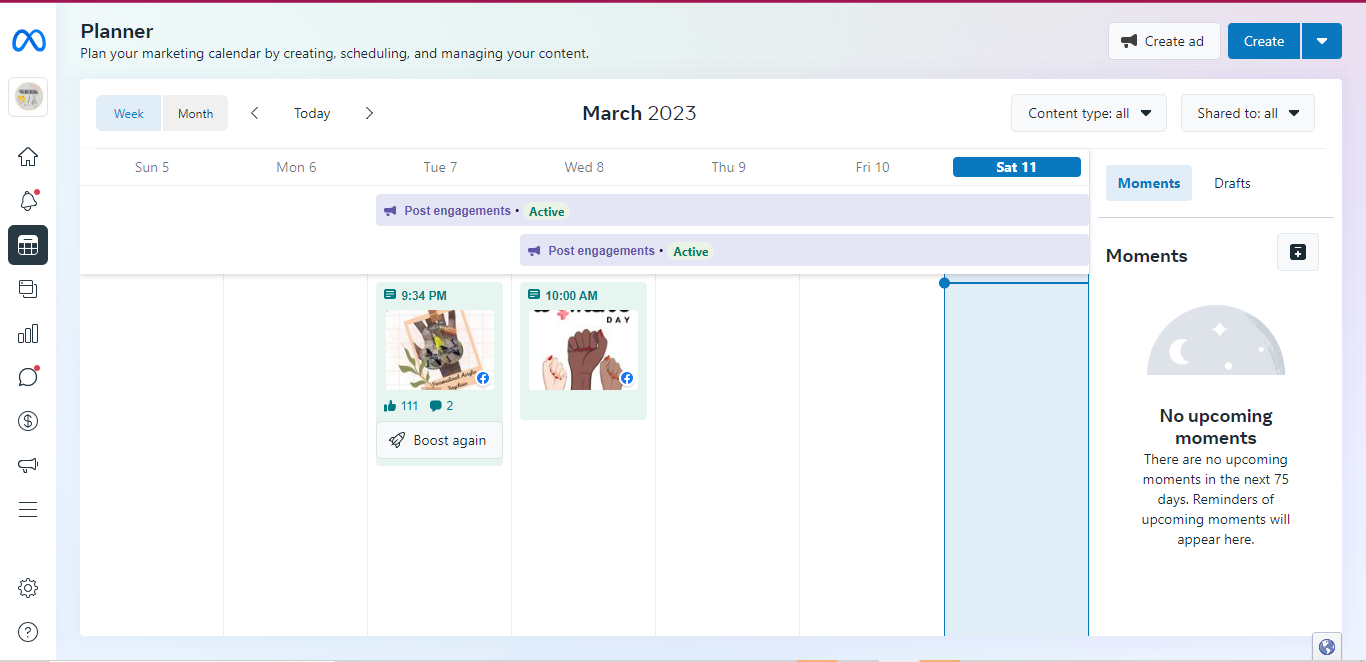Click the Boost again button

(x=439, y=440)
